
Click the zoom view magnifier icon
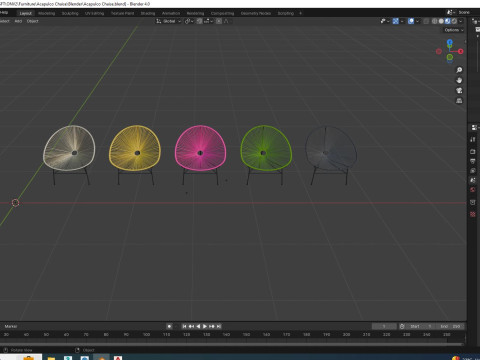[459, 70]
